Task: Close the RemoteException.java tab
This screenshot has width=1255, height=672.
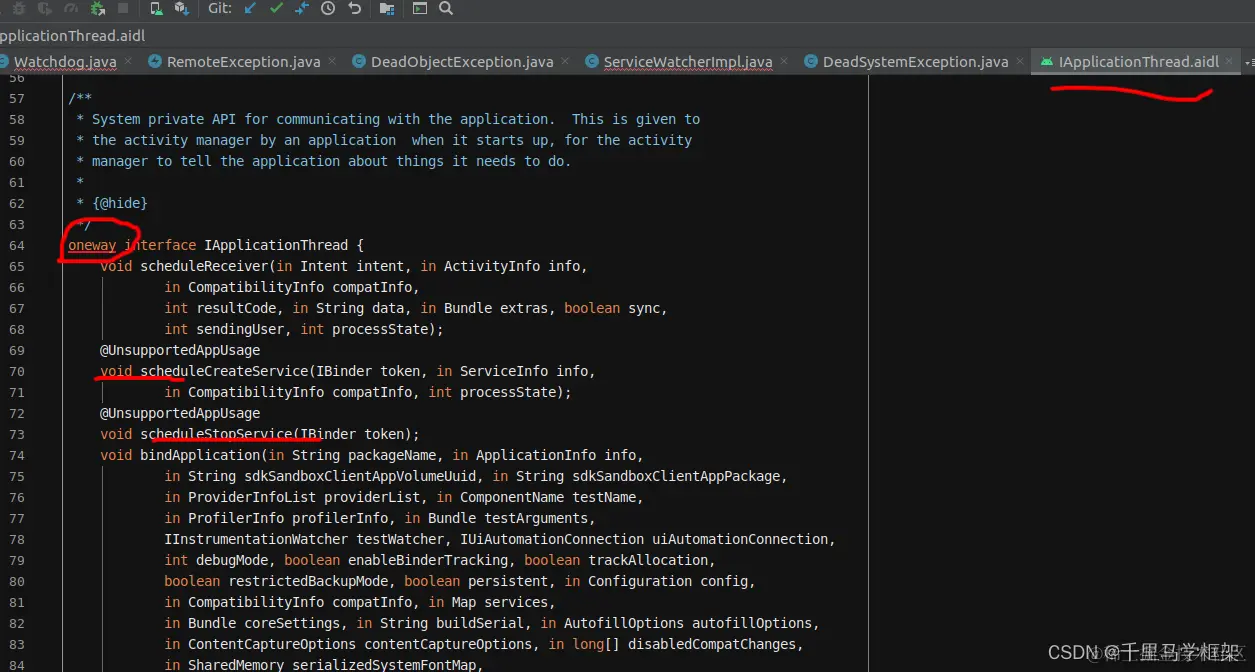Action: (x=332, y=61)
